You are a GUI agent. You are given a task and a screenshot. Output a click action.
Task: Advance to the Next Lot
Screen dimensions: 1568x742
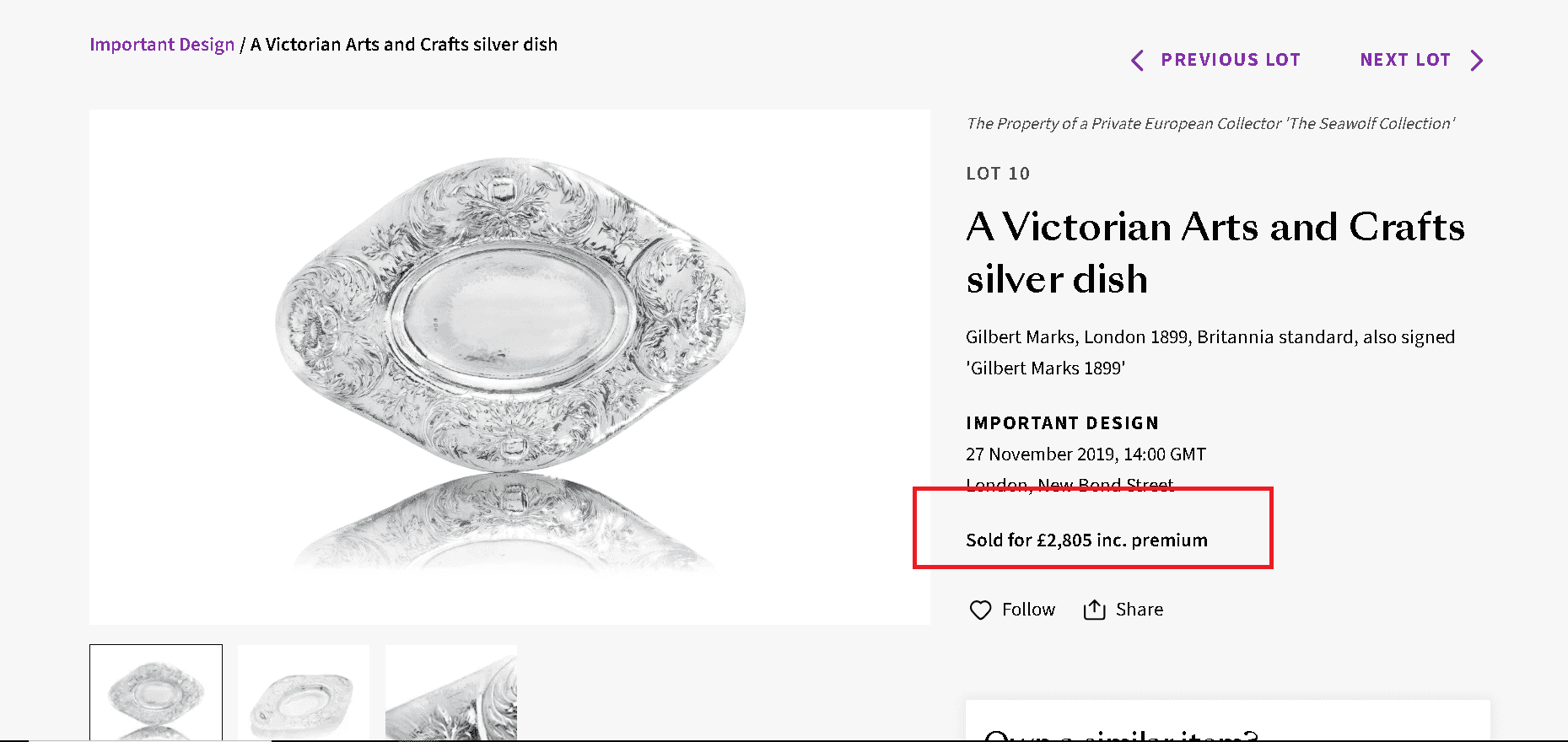(1405, 59)
